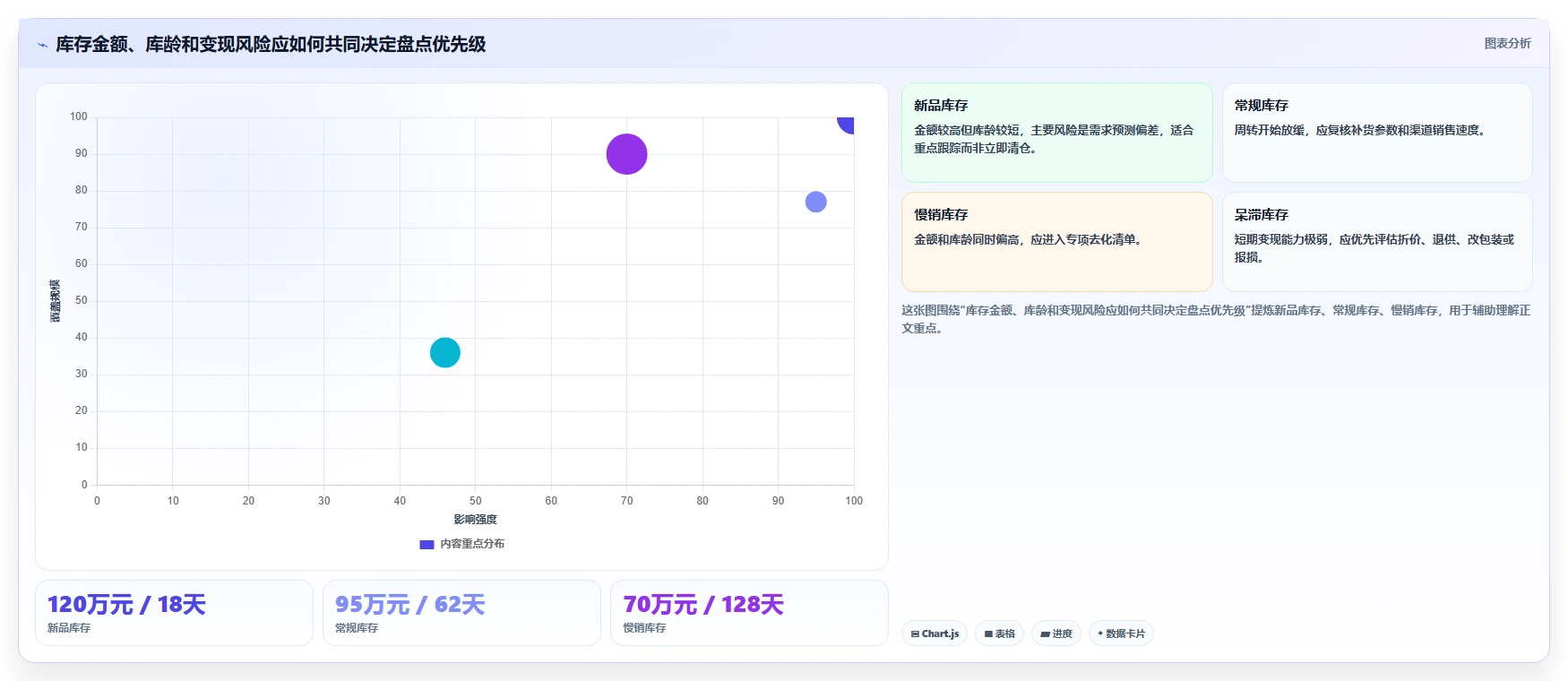Image resolution: width=1568 pixels, height=681 pixels.
Task: Click the teal bubble in the chart
Action: coord(445,352)
